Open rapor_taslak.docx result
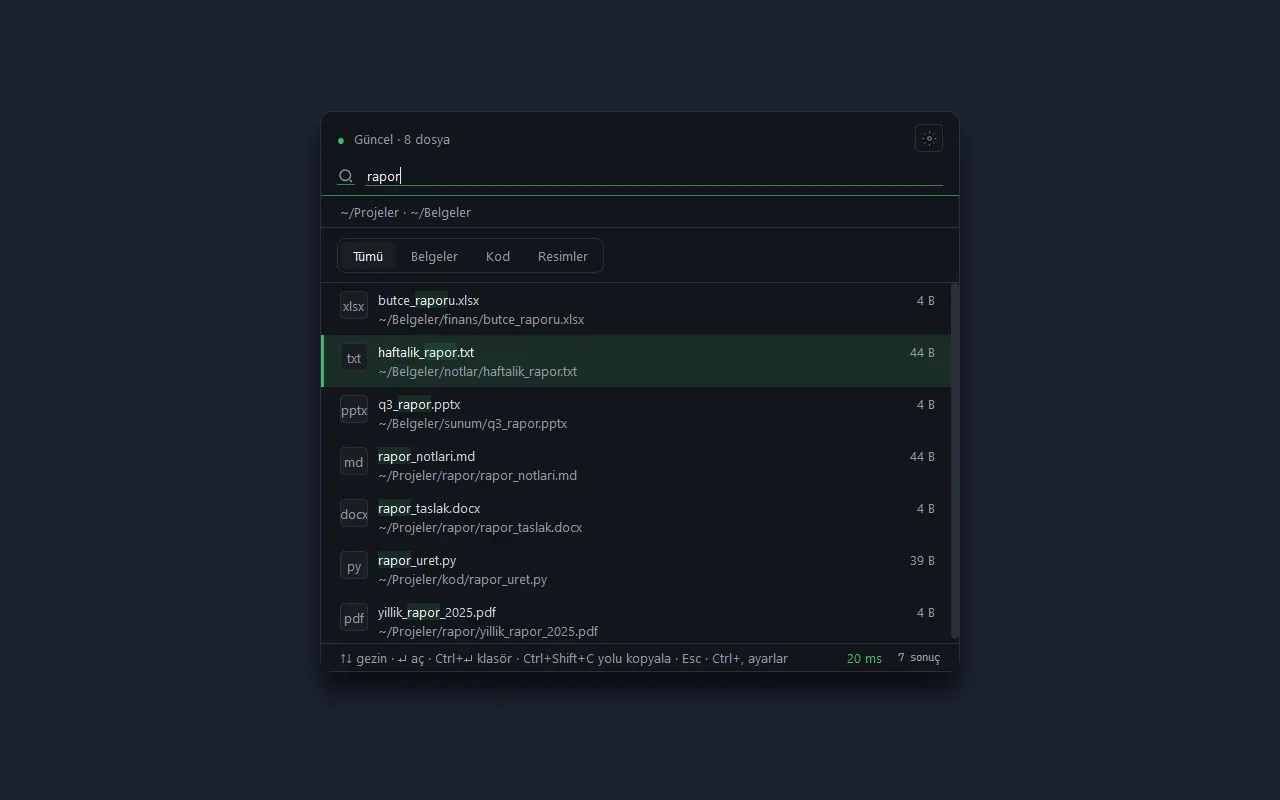 [x=636, y=517]
